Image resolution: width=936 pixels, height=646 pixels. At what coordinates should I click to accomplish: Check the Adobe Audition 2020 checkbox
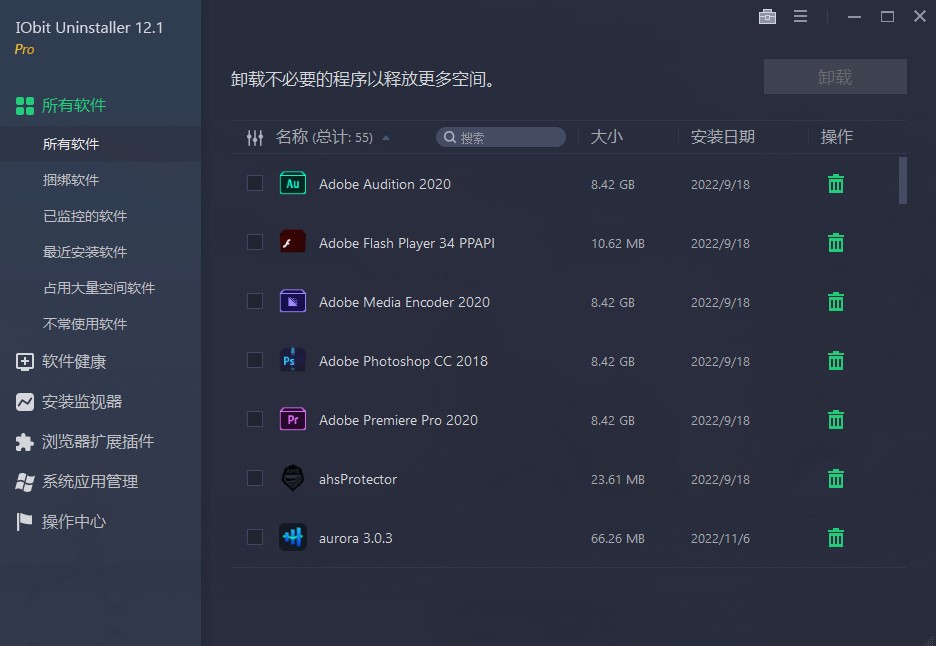coord(254,184)
